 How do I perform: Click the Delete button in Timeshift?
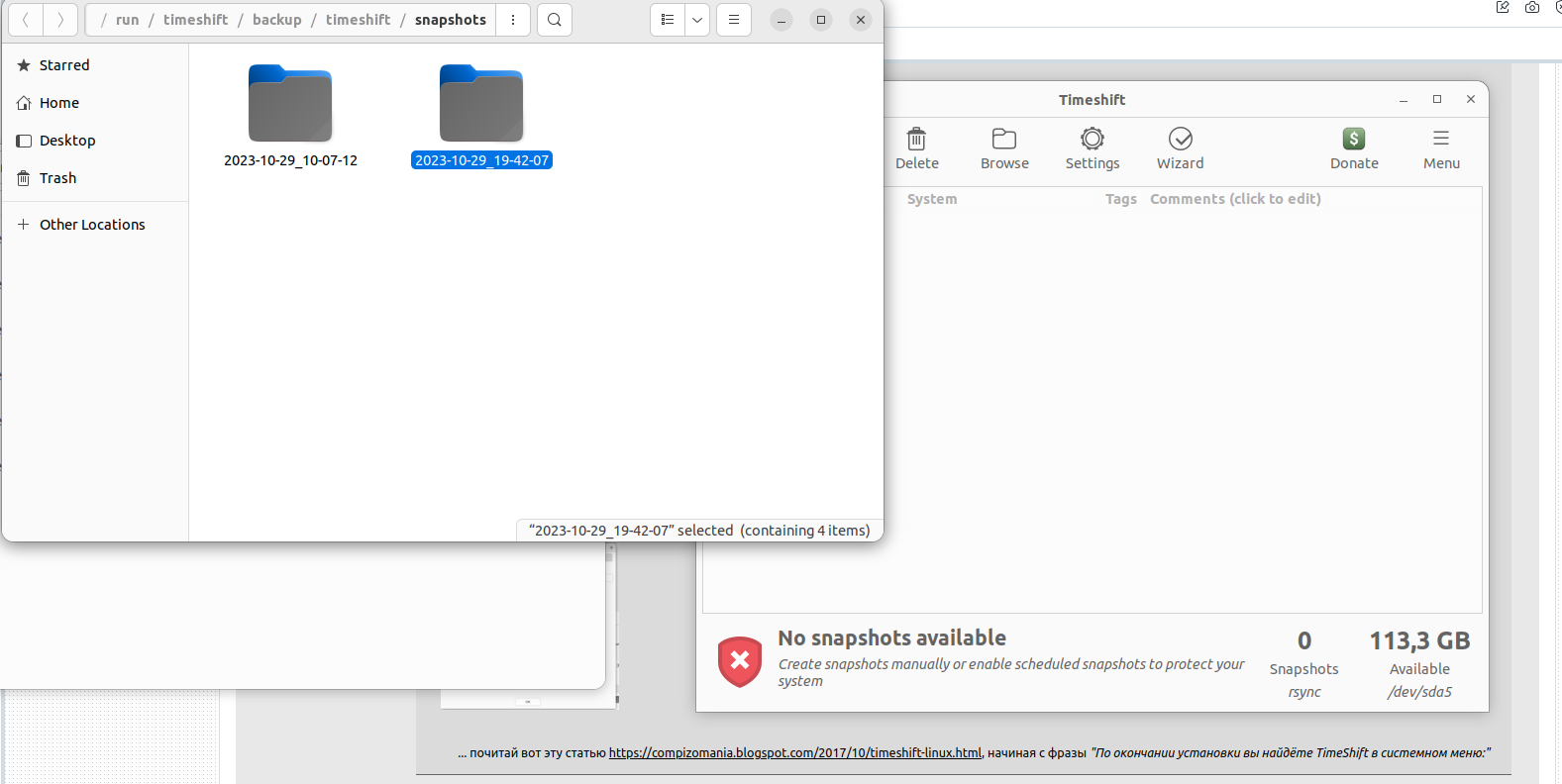click(917, 149)
